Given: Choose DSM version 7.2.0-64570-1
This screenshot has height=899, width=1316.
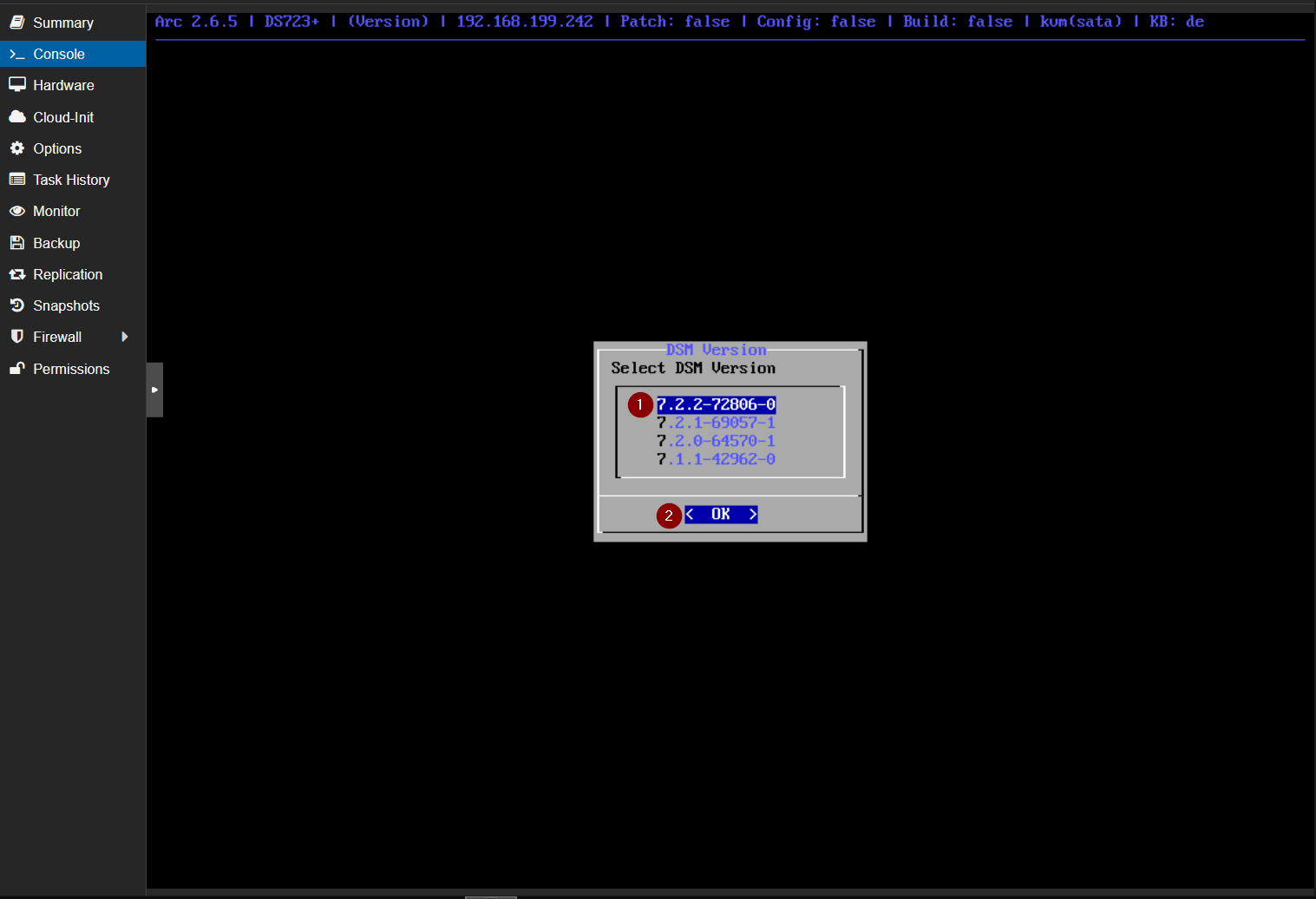Looking at the screenshot, I should click(x=716, y=441).
